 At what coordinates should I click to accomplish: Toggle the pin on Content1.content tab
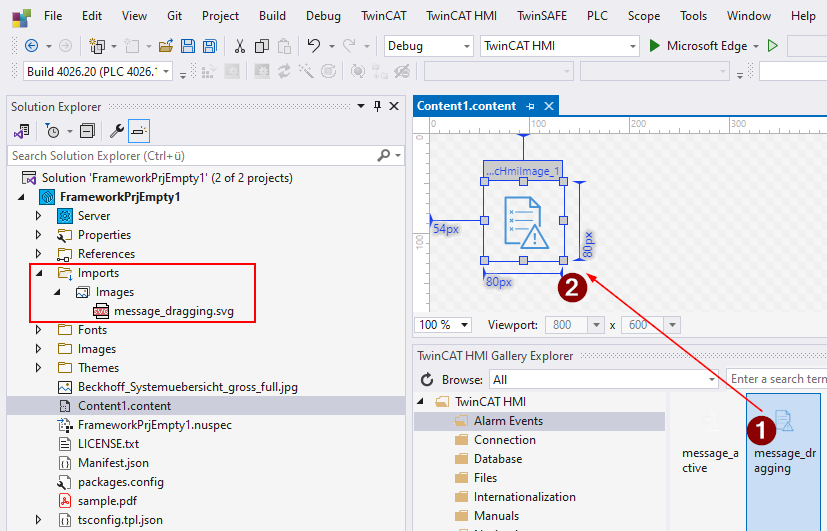pyautogui.click(x=531, y=106)
